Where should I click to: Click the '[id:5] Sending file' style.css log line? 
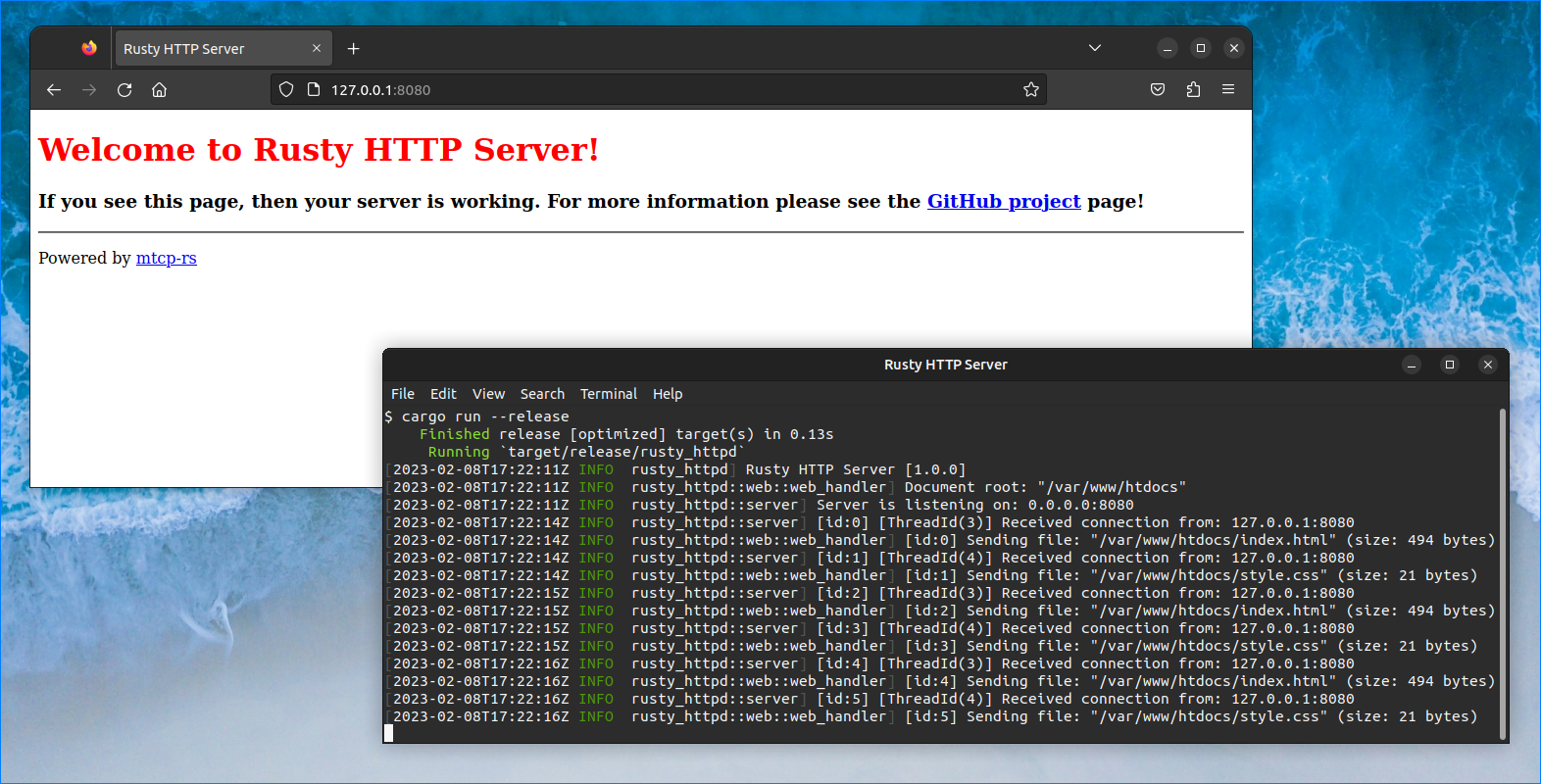coord(931,716)
